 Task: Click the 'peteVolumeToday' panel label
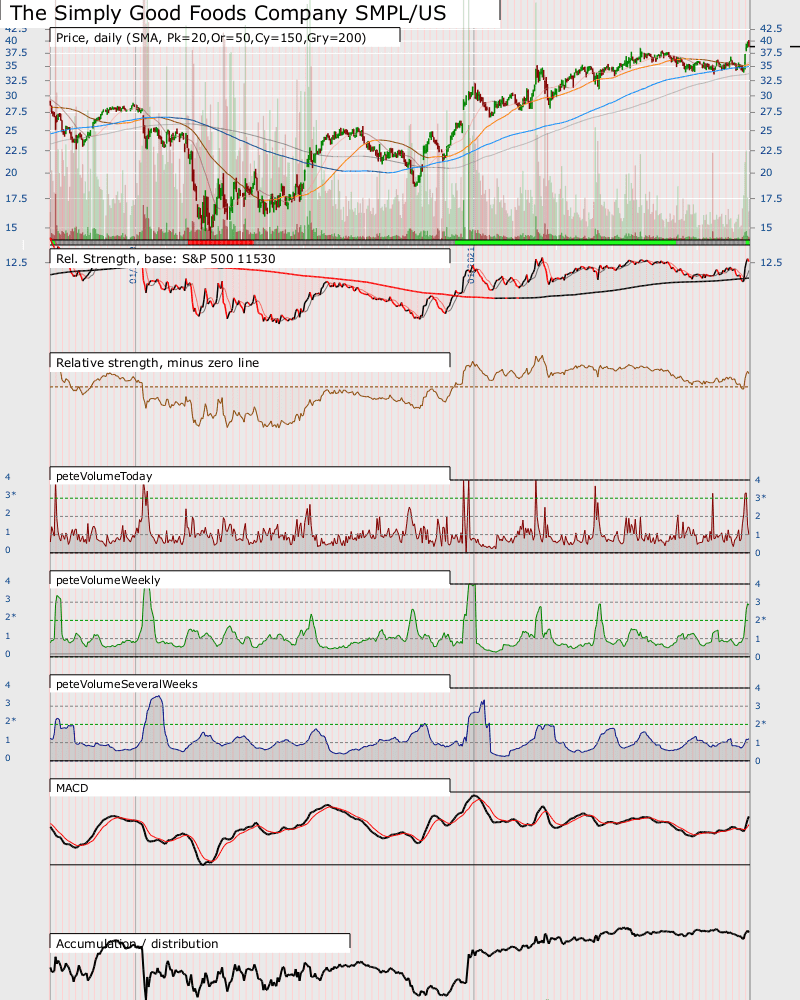point(104,476)
